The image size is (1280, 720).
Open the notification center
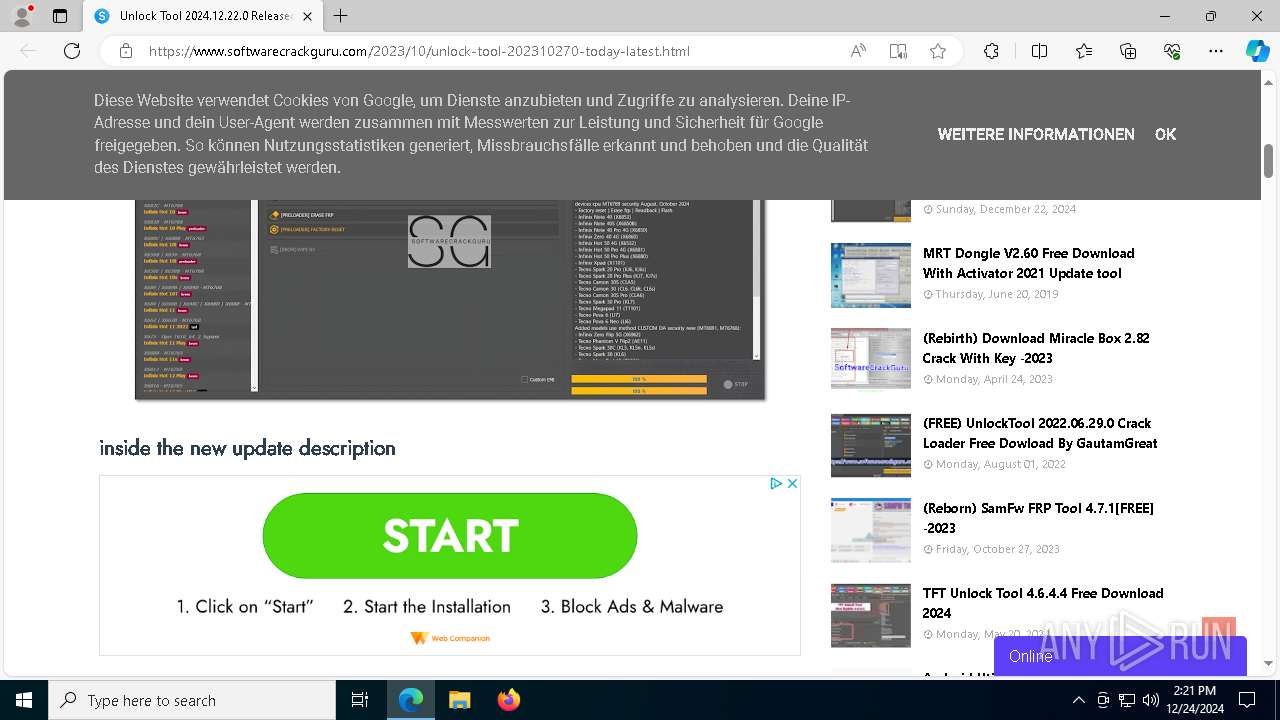[x=1247, y=700]
